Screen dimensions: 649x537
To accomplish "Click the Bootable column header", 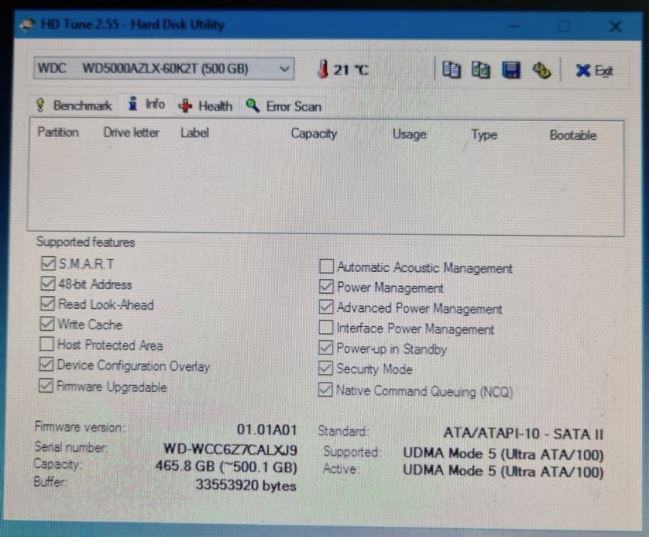I will pos(573,135).
